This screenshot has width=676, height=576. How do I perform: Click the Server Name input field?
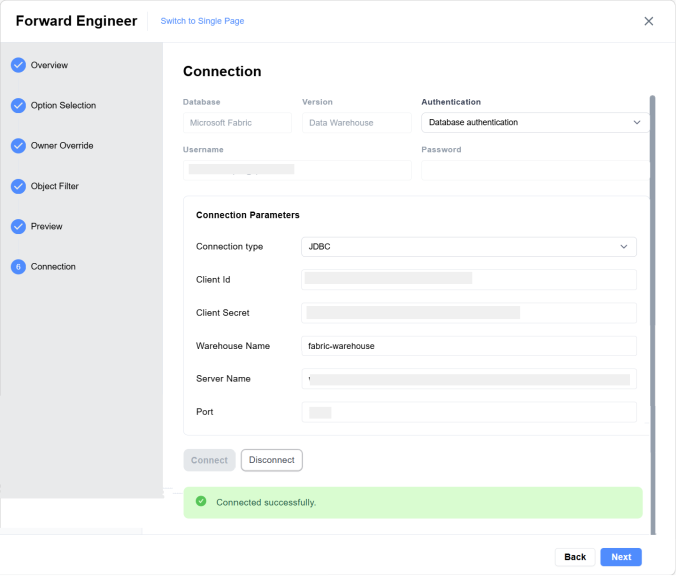tap(469, 379)
